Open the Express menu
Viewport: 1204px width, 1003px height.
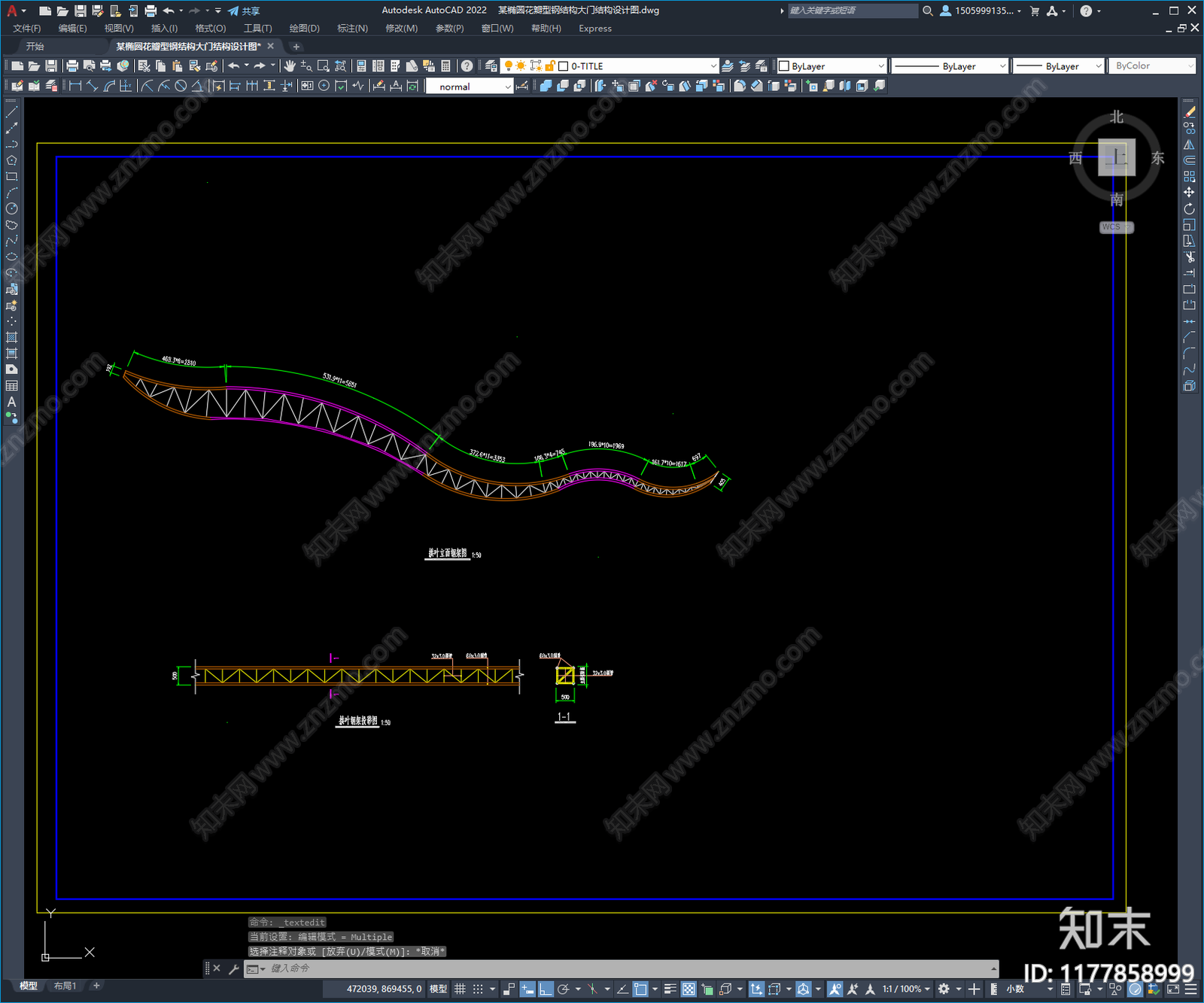(x=595, y=28)
